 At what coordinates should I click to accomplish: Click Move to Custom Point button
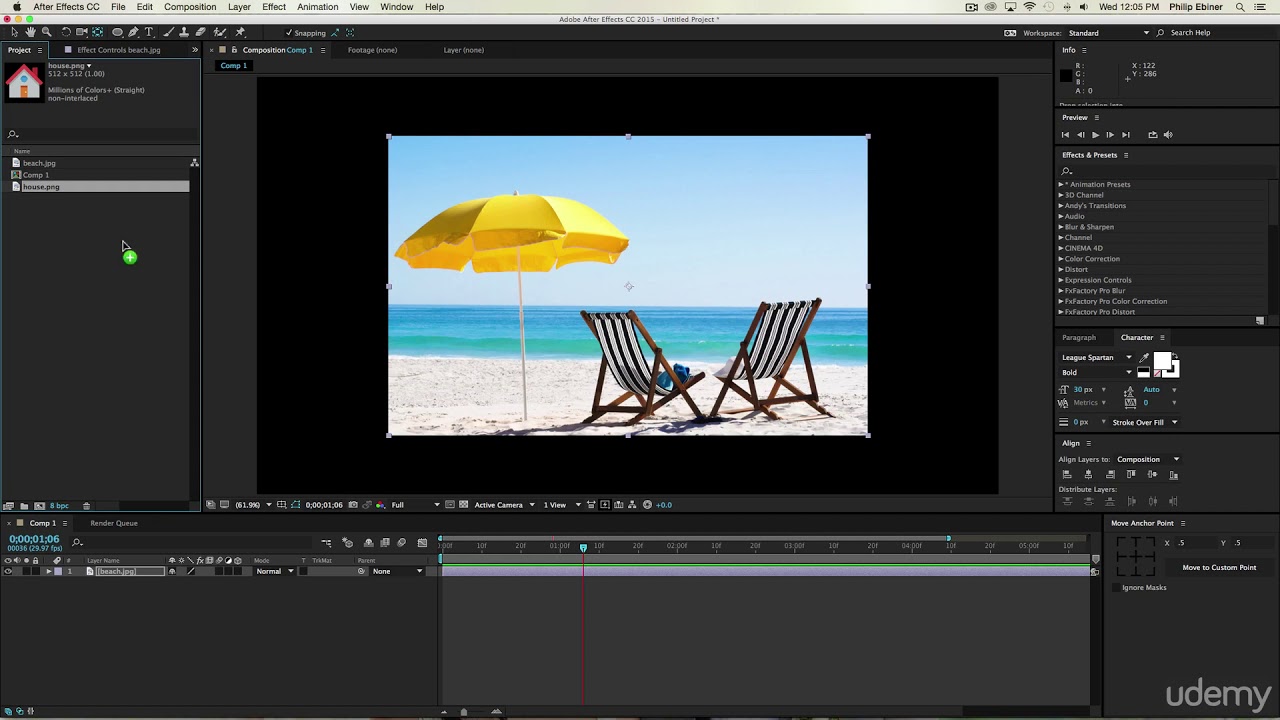tap(1219, 568)
